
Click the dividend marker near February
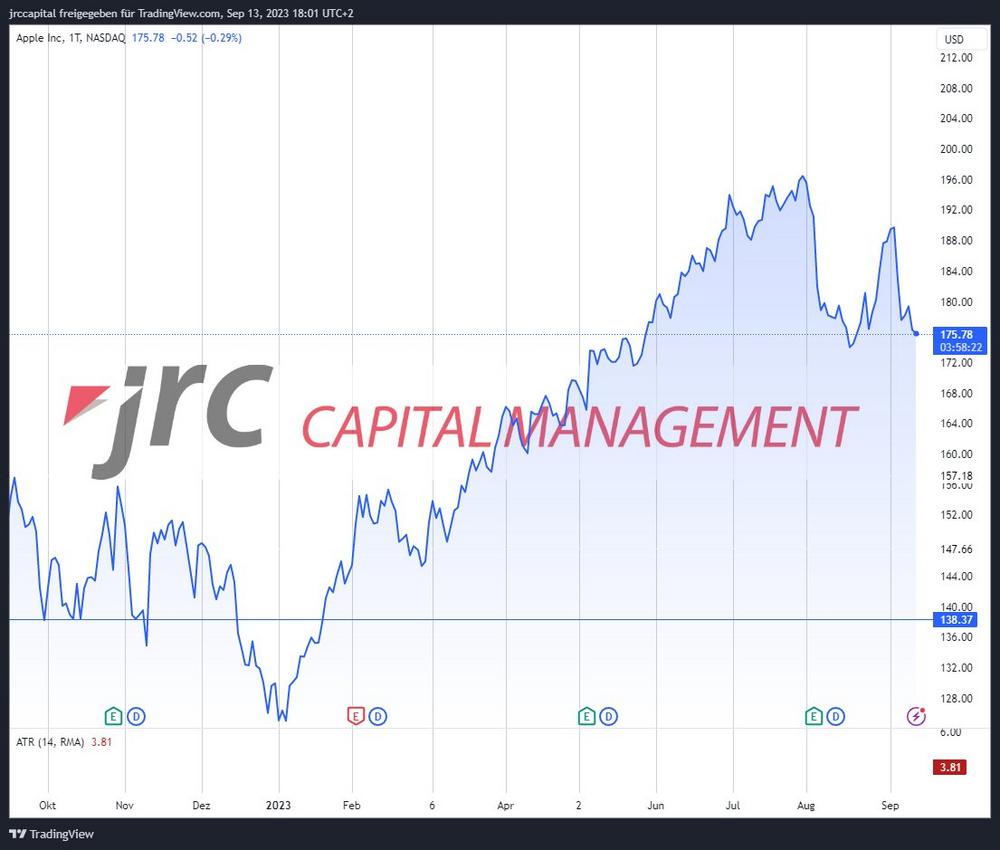(378, 716)
